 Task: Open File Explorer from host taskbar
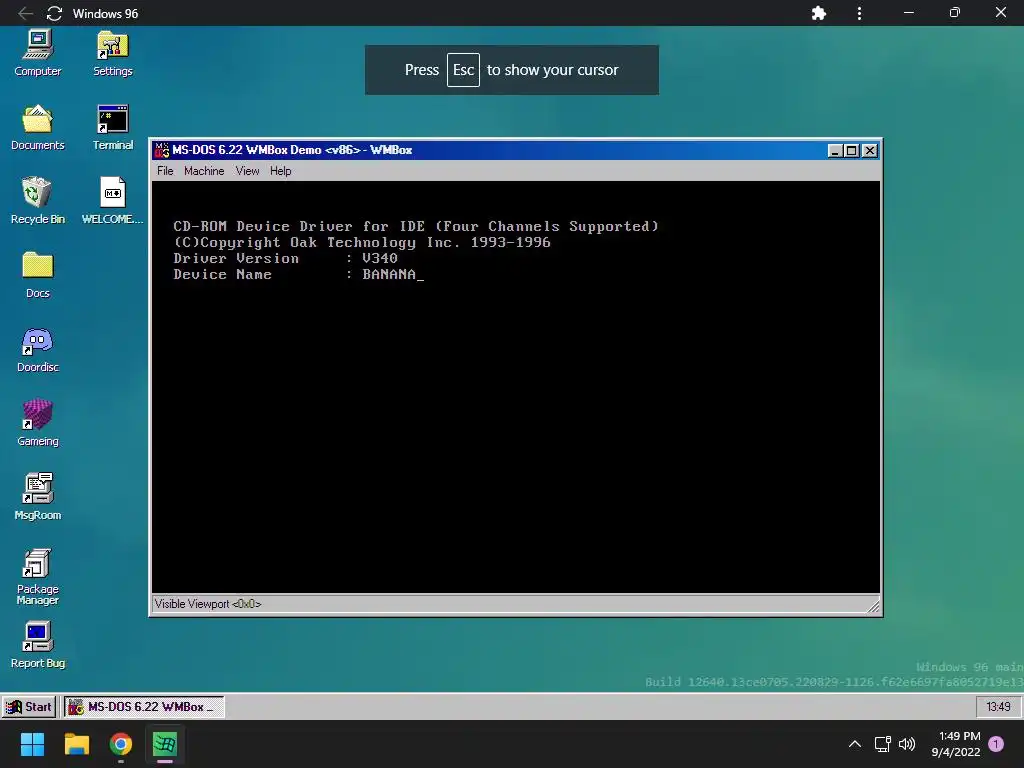point(76,744)
